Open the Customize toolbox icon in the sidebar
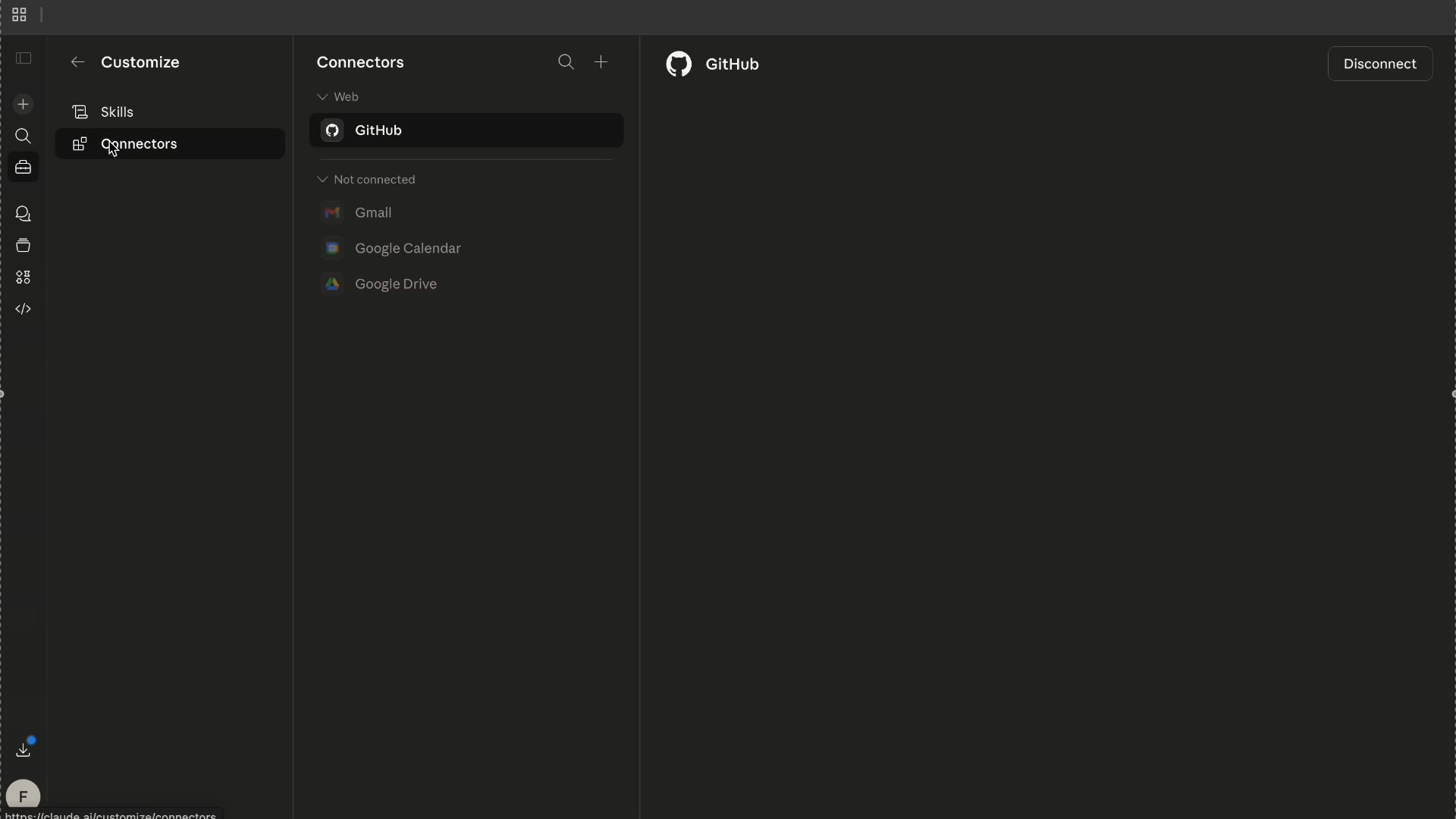The height and width of the screenshot is (819, 1456). [24, 168]
